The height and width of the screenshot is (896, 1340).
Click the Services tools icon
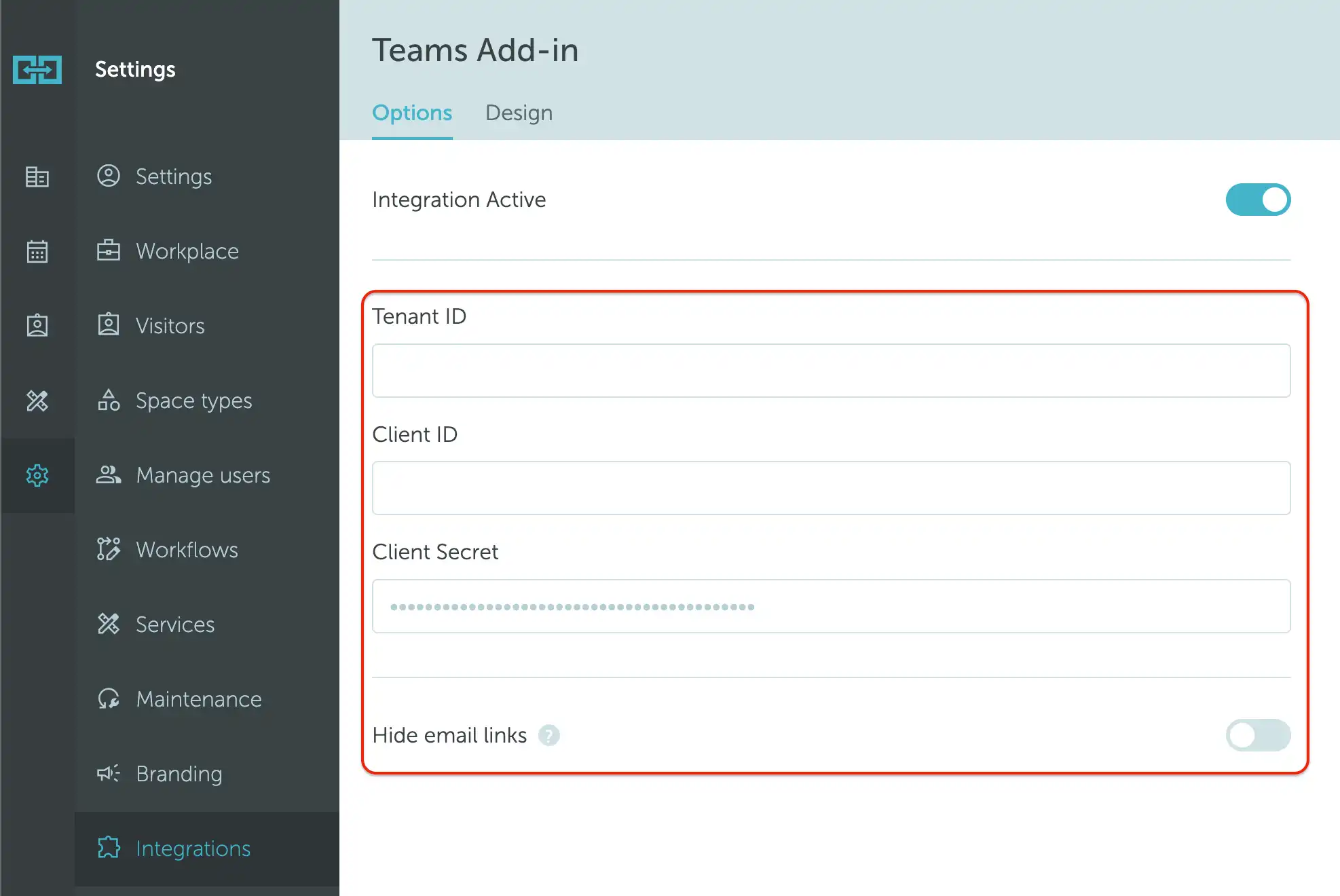(109, 623)
